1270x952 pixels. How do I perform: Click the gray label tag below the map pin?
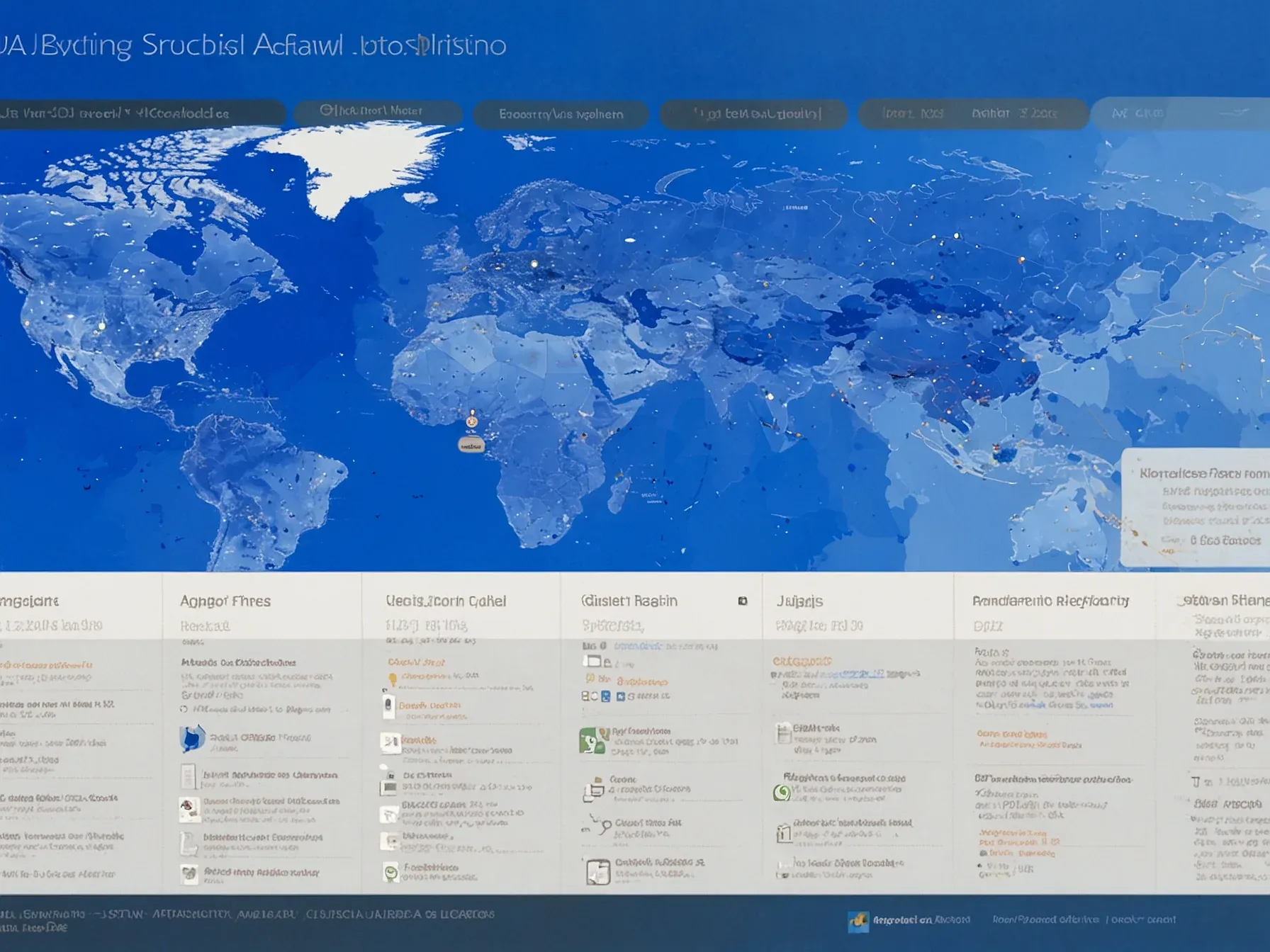pyautogui.click(x=471, y=445)
